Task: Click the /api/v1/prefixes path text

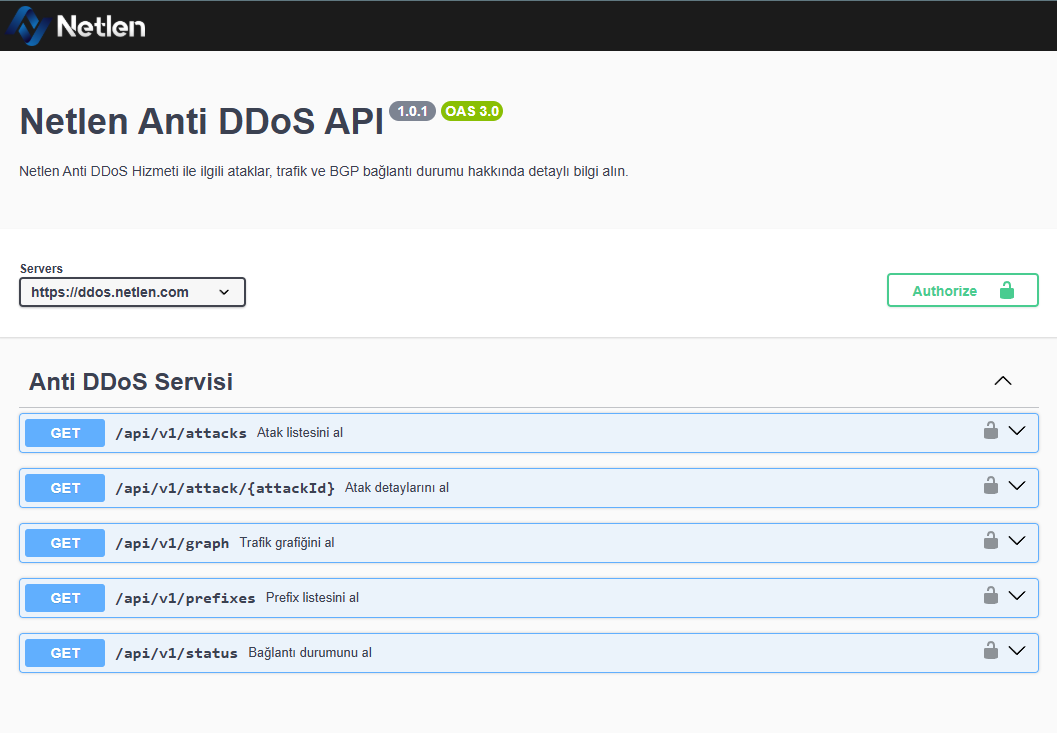Action: click(x=185, y=598)
